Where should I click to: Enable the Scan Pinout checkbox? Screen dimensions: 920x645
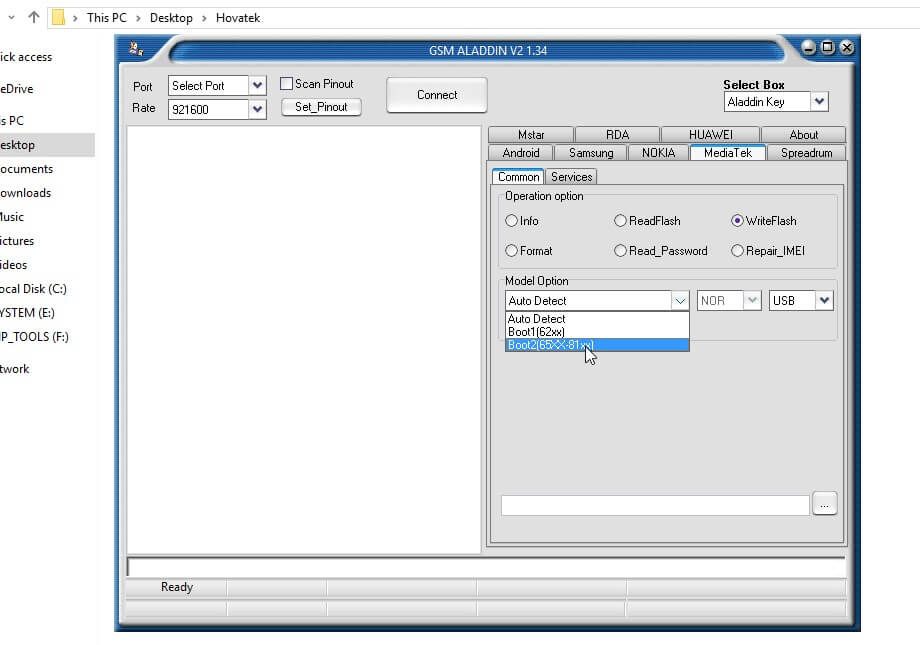coord(286,84)
